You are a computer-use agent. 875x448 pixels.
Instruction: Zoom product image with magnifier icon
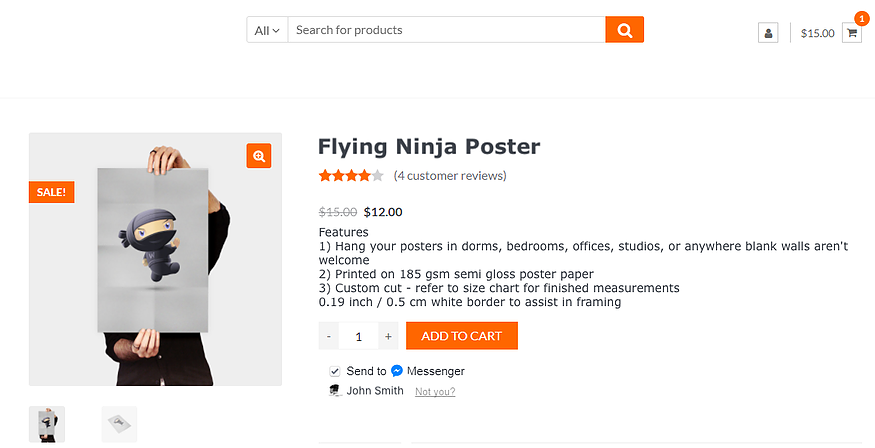coord(259,156)
